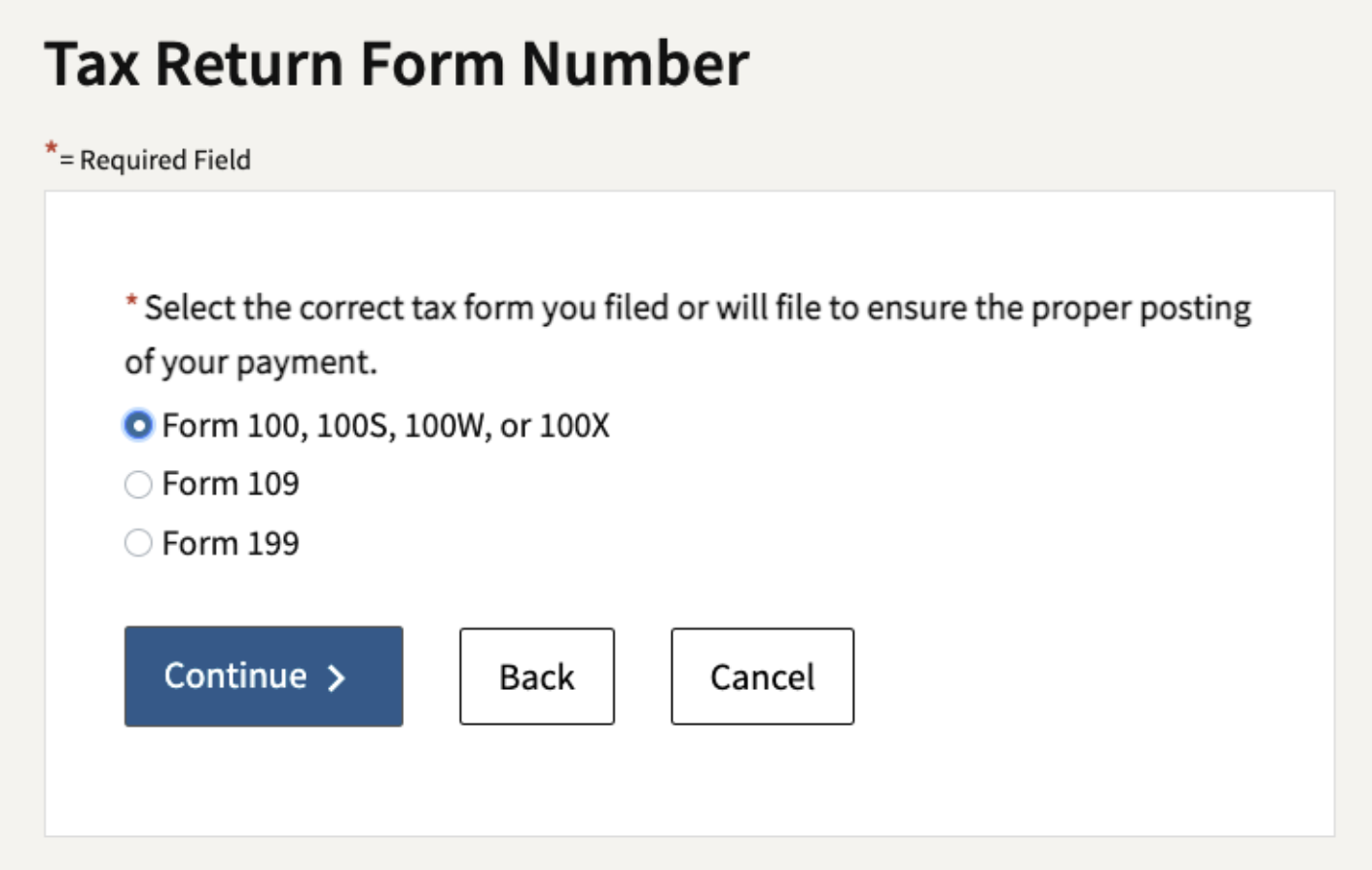Click the word 'Continue' on blue button
The image size is (1372, 870).
235,675
